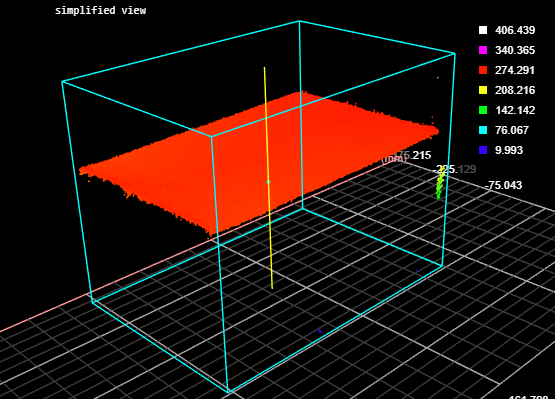Click the green 142.142 legend swatch

click(483, 110)
